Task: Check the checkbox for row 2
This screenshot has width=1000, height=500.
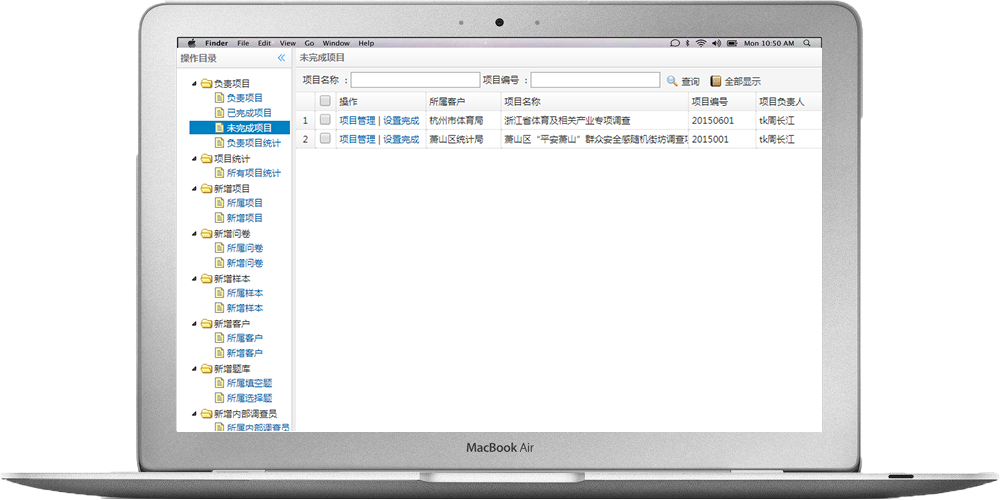Action: tap(325, 139)
